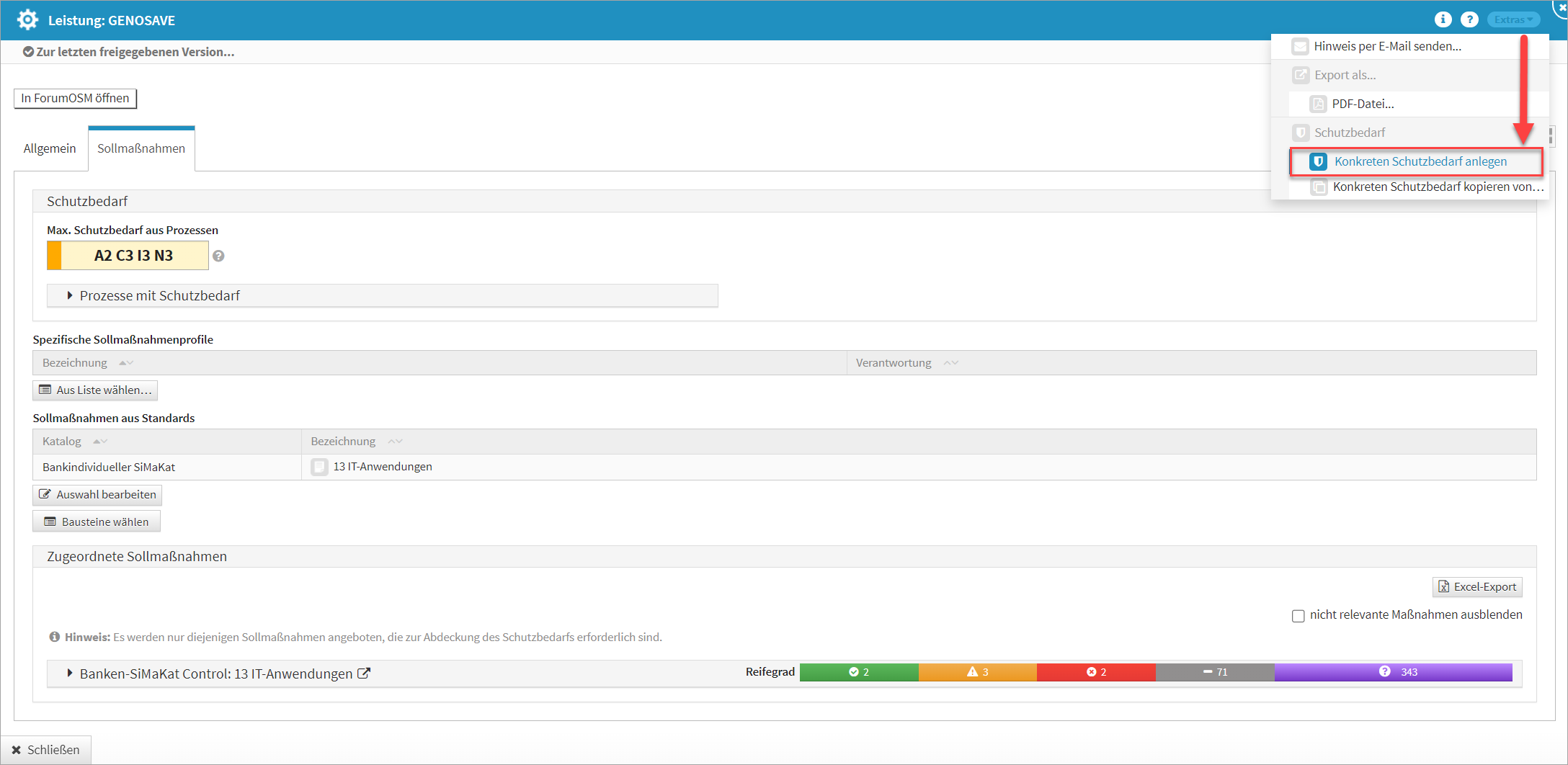The height and width of the screenshot is (765, 1568).
Task: Click the In ForumOSM öffnen button
Action: (x=75, y=98)
